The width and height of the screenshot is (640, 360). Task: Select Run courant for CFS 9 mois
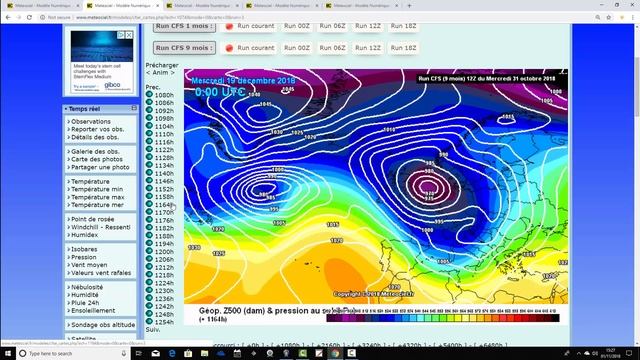tap(251, 48)
